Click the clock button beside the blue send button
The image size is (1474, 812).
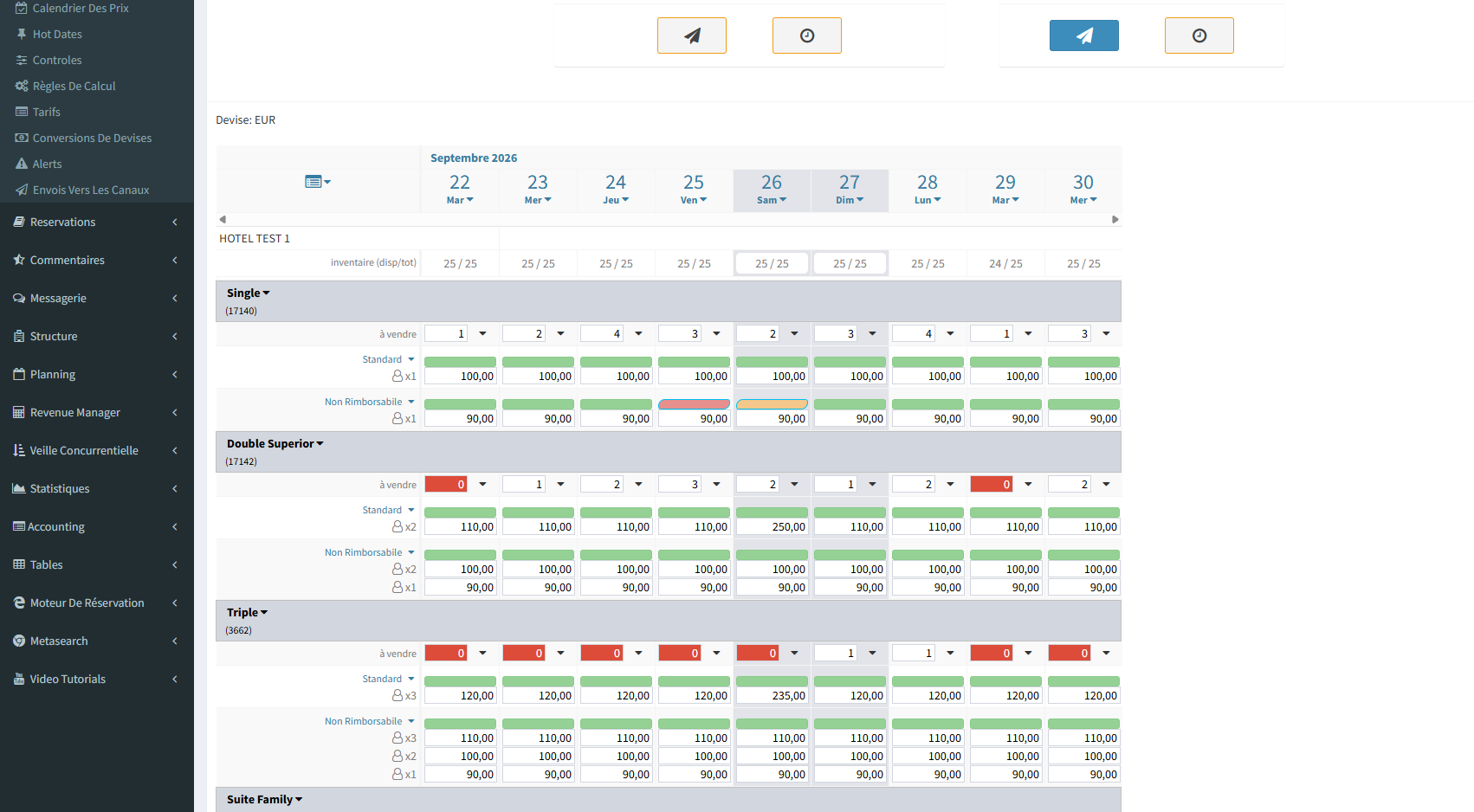(1199, 35)
